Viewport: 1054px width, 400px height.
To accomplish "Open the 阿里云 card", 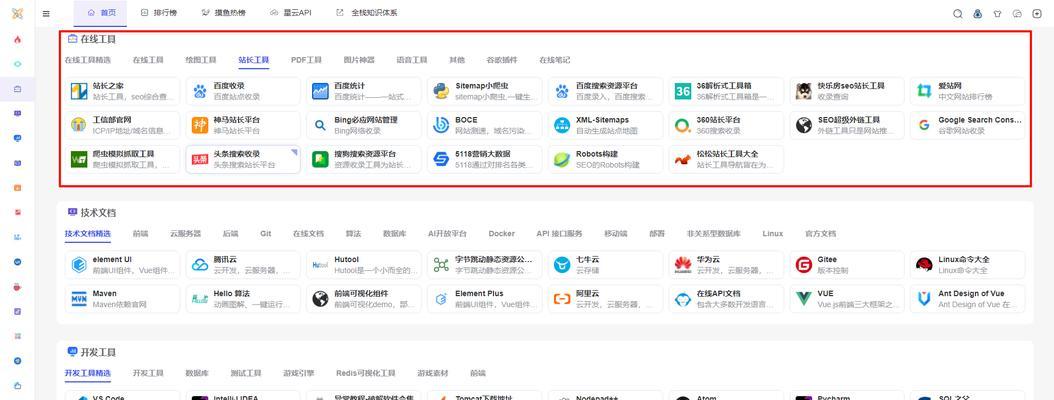I will (606, 298).
